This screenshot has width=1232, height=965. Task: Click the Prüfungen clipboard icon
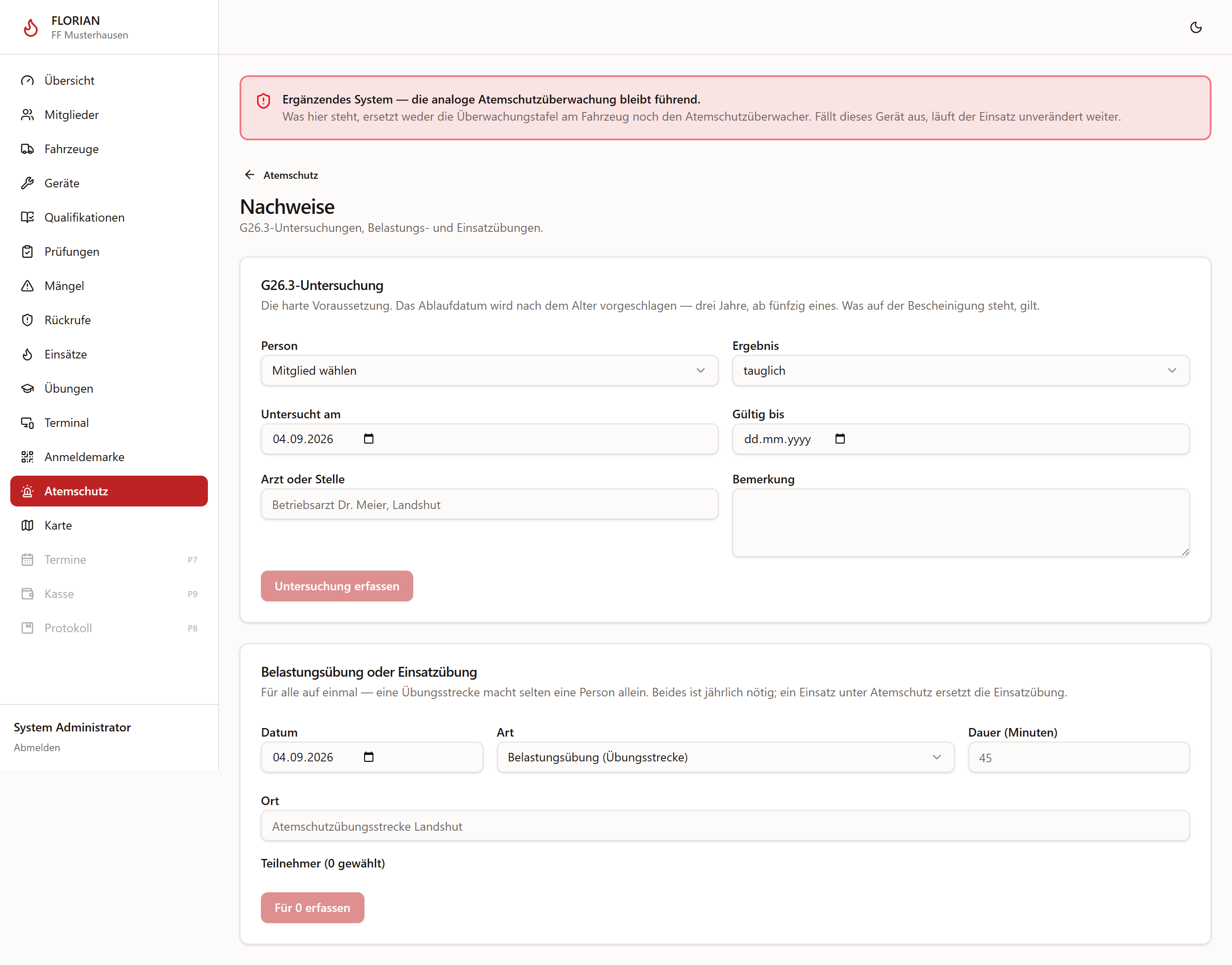[x=27, y=252]
